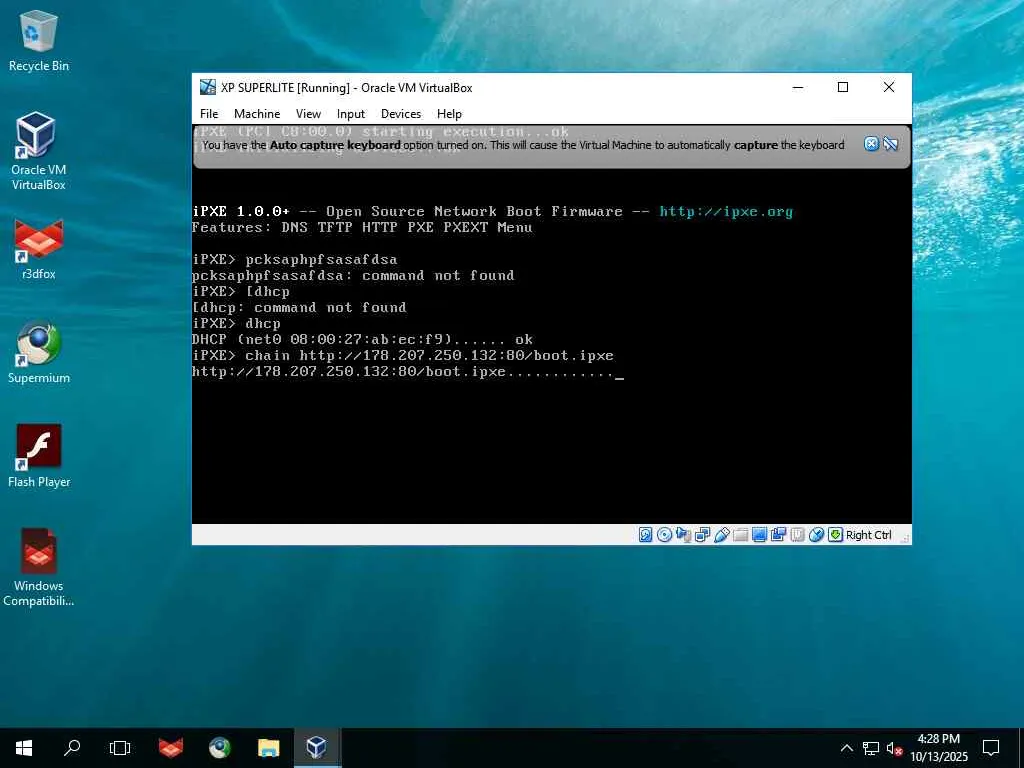Image resolution: width=1024 pixels, height=768 pixels.
Task: Open File Explorer from the taskbar
Action: [x=268, y=748]
